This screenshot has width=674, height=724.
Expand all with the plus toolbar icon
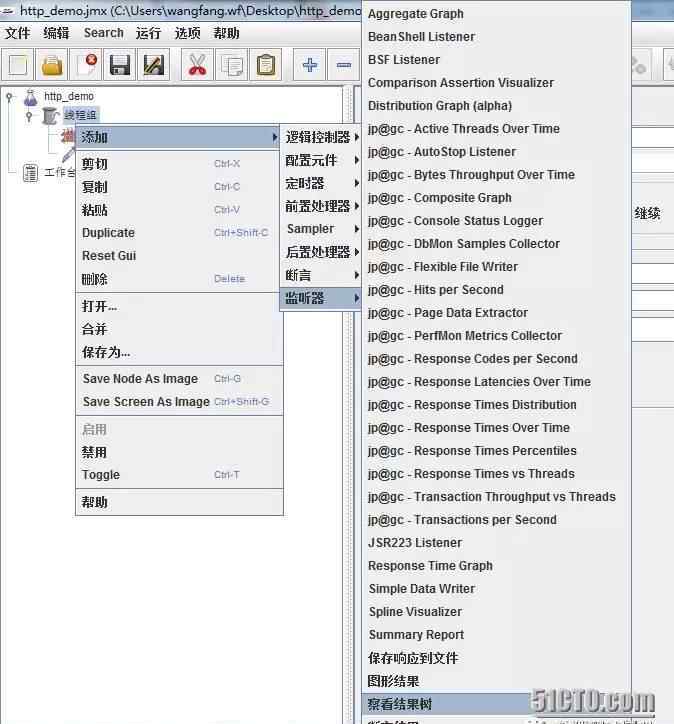(310, 65)
